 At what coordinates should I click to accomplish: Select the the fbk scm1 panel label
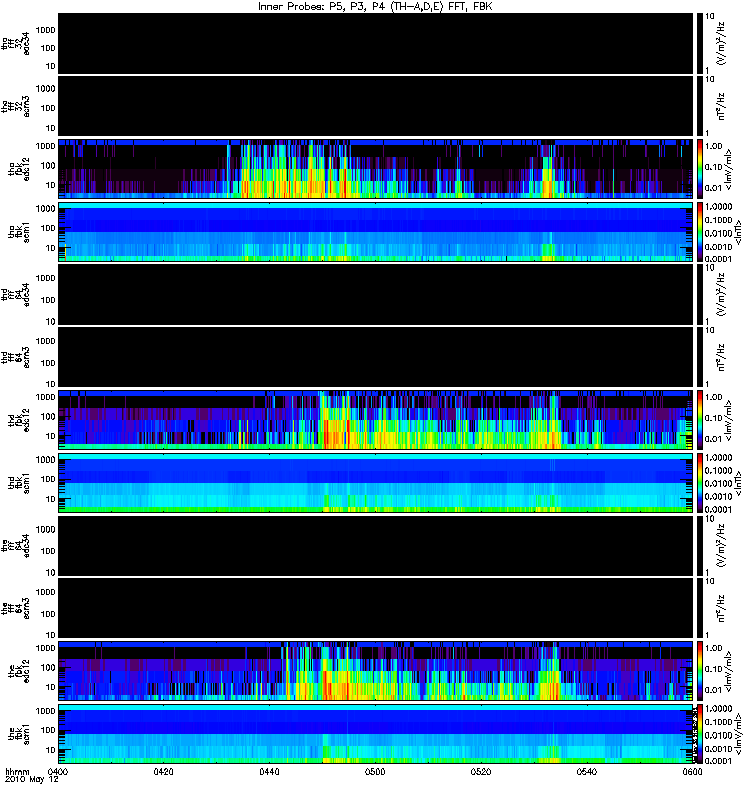(x=19, y=734)
